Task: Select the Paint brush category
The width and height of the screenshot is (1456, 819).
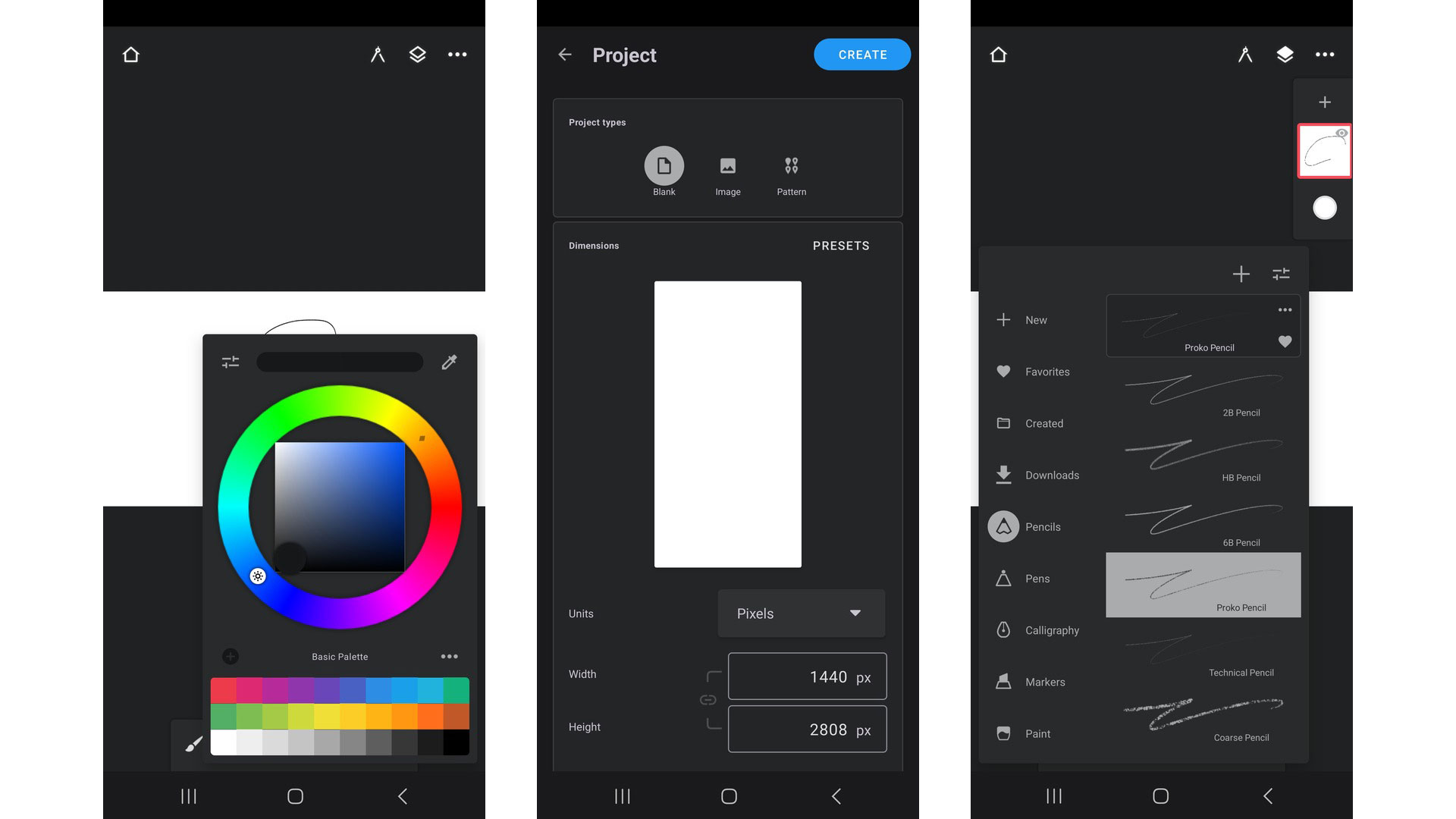Action: [x=1037, y=733]
